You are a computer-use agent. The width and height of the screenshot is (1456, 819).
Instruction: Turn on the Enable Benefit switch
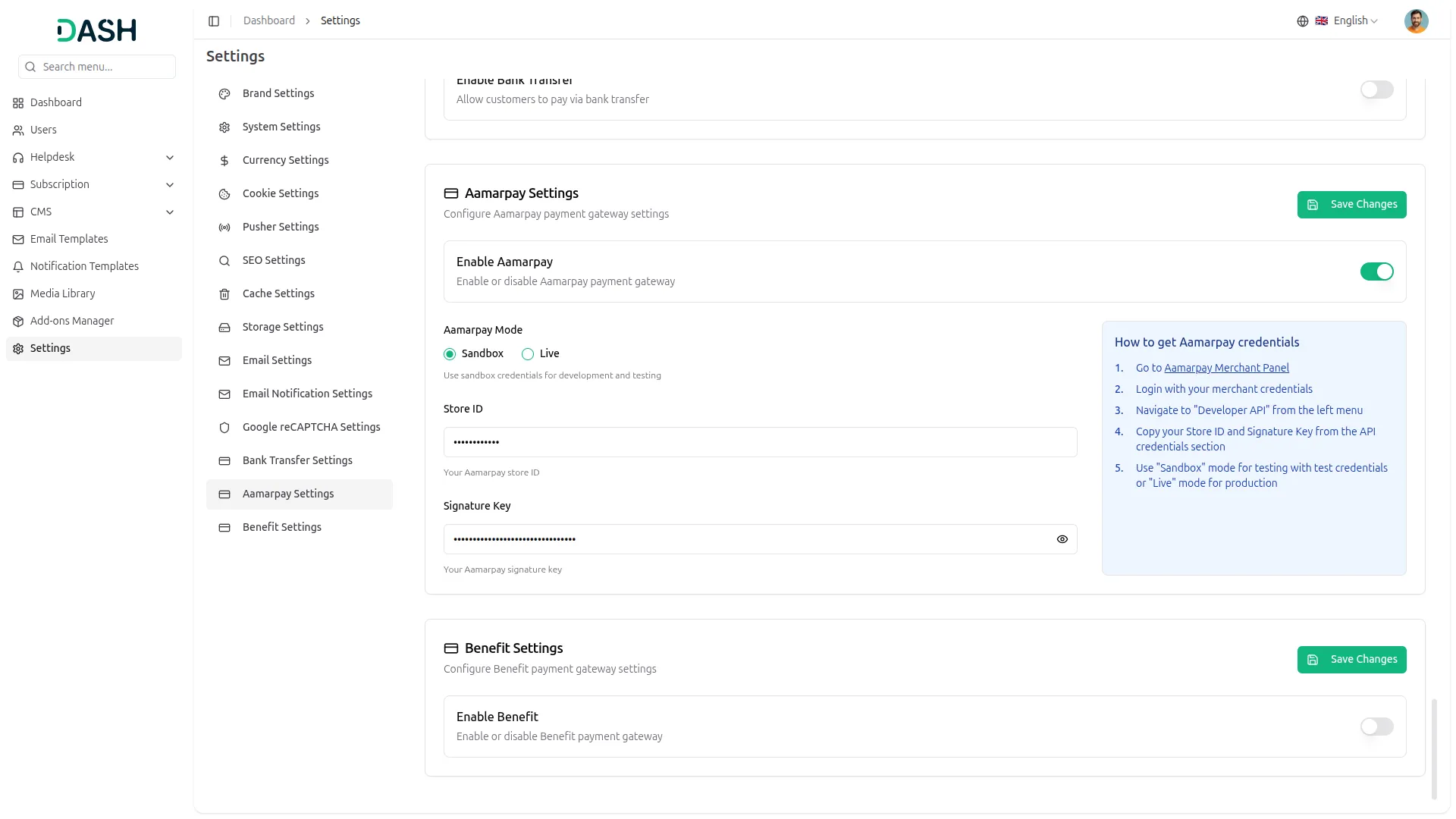tap(1376, 726)
